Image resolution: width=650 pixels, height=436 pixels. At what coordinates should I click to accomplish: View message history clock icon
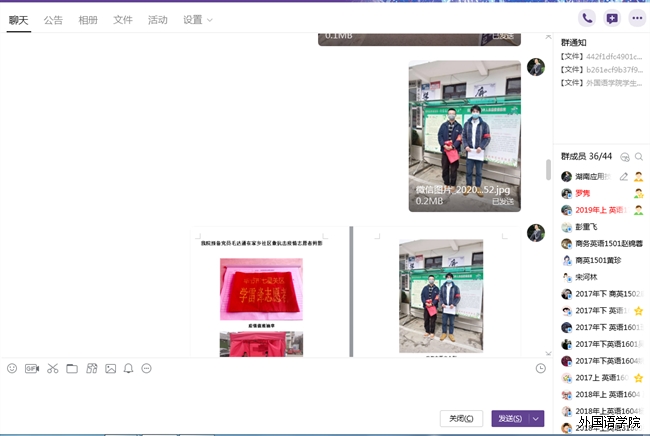pos(541,368)
